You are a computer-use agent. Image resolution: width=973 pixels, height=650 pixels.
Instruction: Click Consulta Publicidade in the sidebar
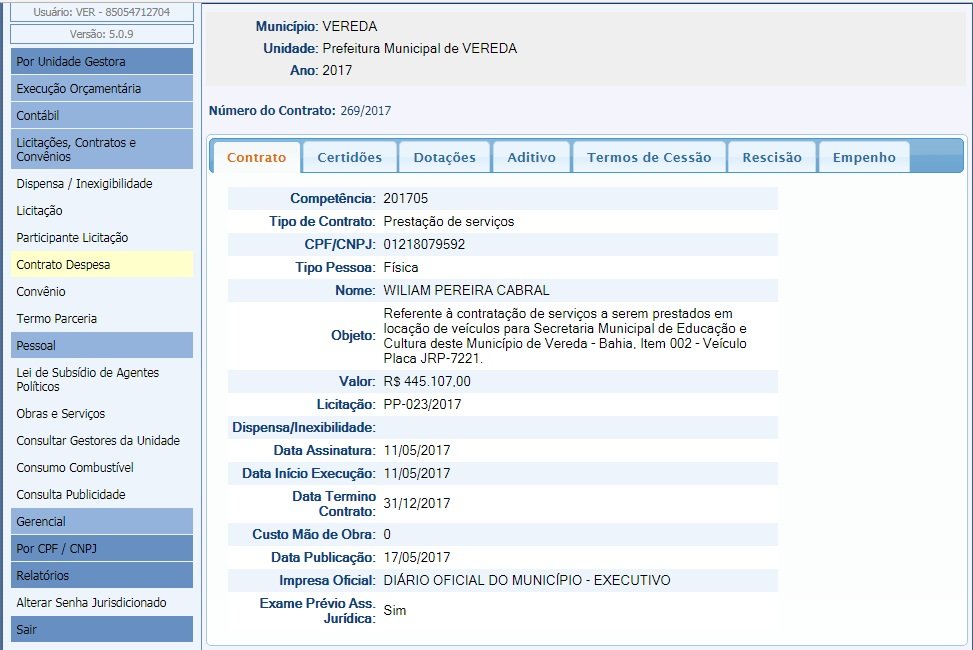pyautogui.click(x=71, y=495)
